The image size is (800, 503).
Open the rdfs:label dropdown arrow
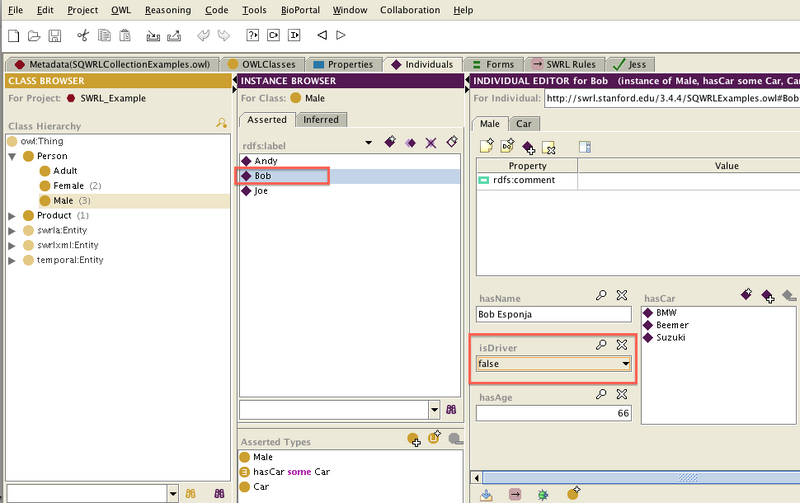tap(368, 143)
